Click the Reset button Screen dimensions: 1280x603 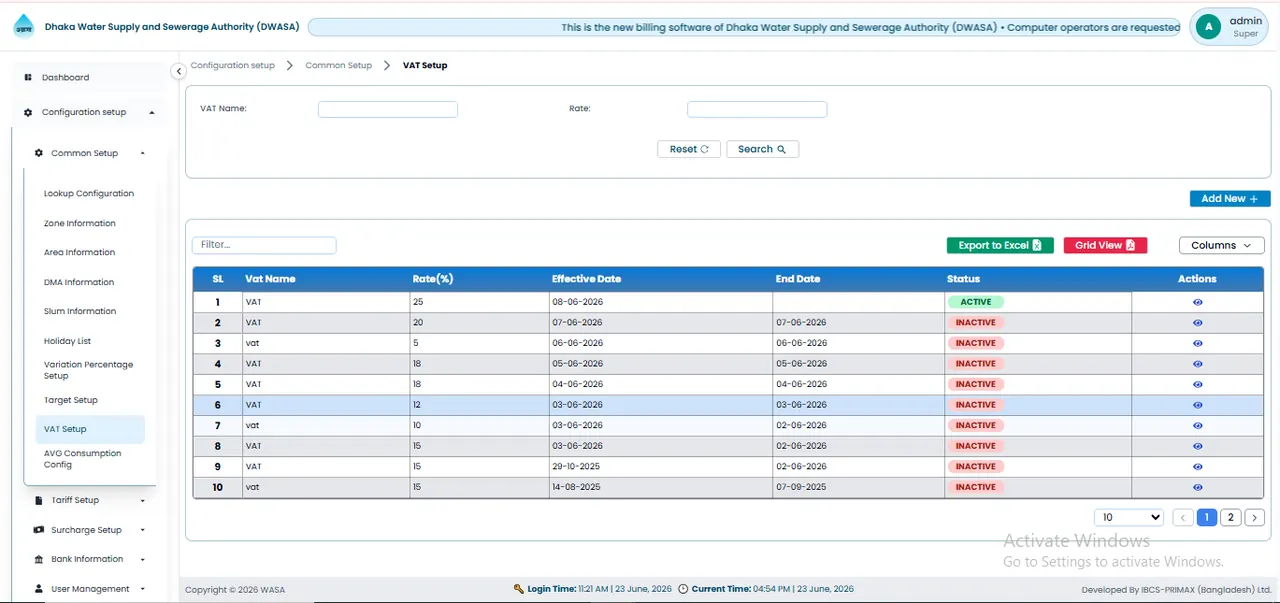(689, 149)
